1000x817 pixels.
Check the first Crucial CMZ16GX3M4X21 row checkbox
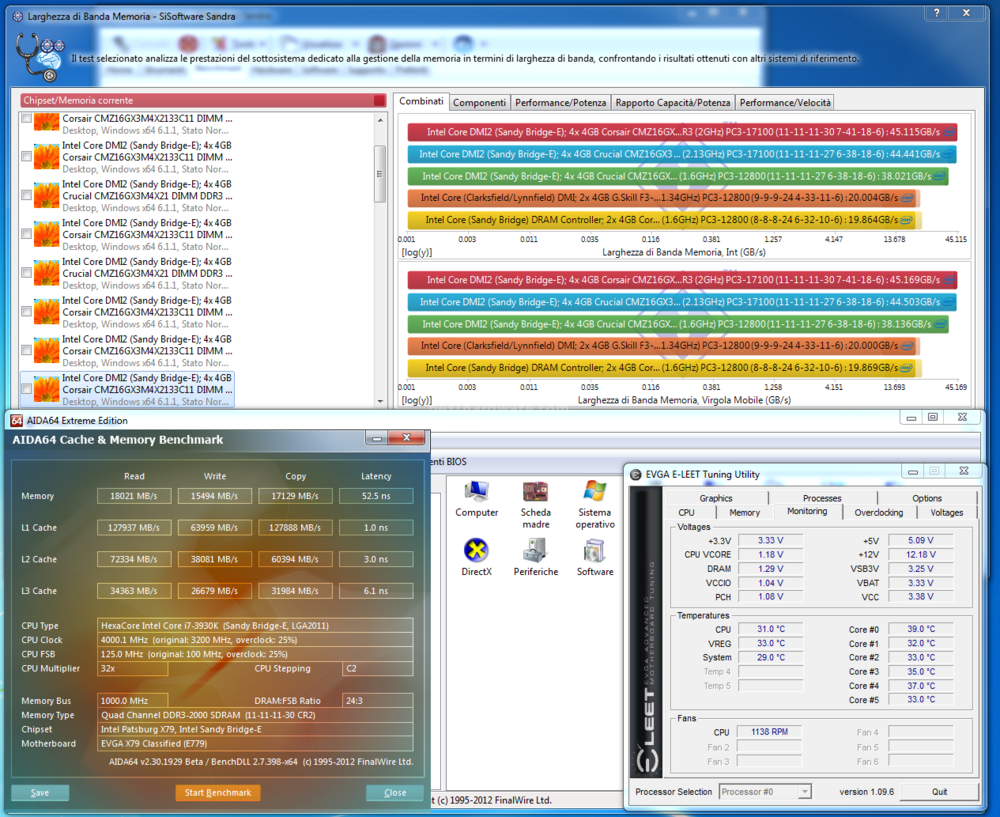[26, 195]
